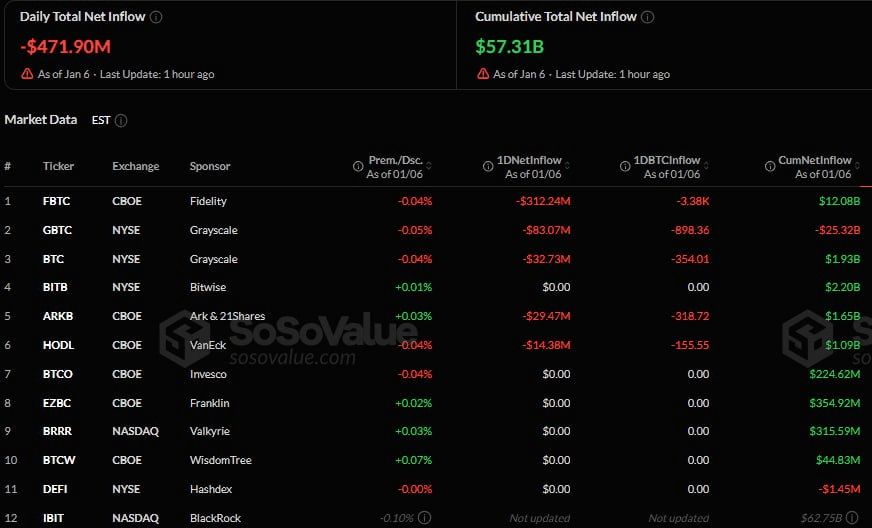The height and width of the screenshot is (528, 872).
Task: Click info icon of Prem./Dsc. column
Action: click(358, 166)
